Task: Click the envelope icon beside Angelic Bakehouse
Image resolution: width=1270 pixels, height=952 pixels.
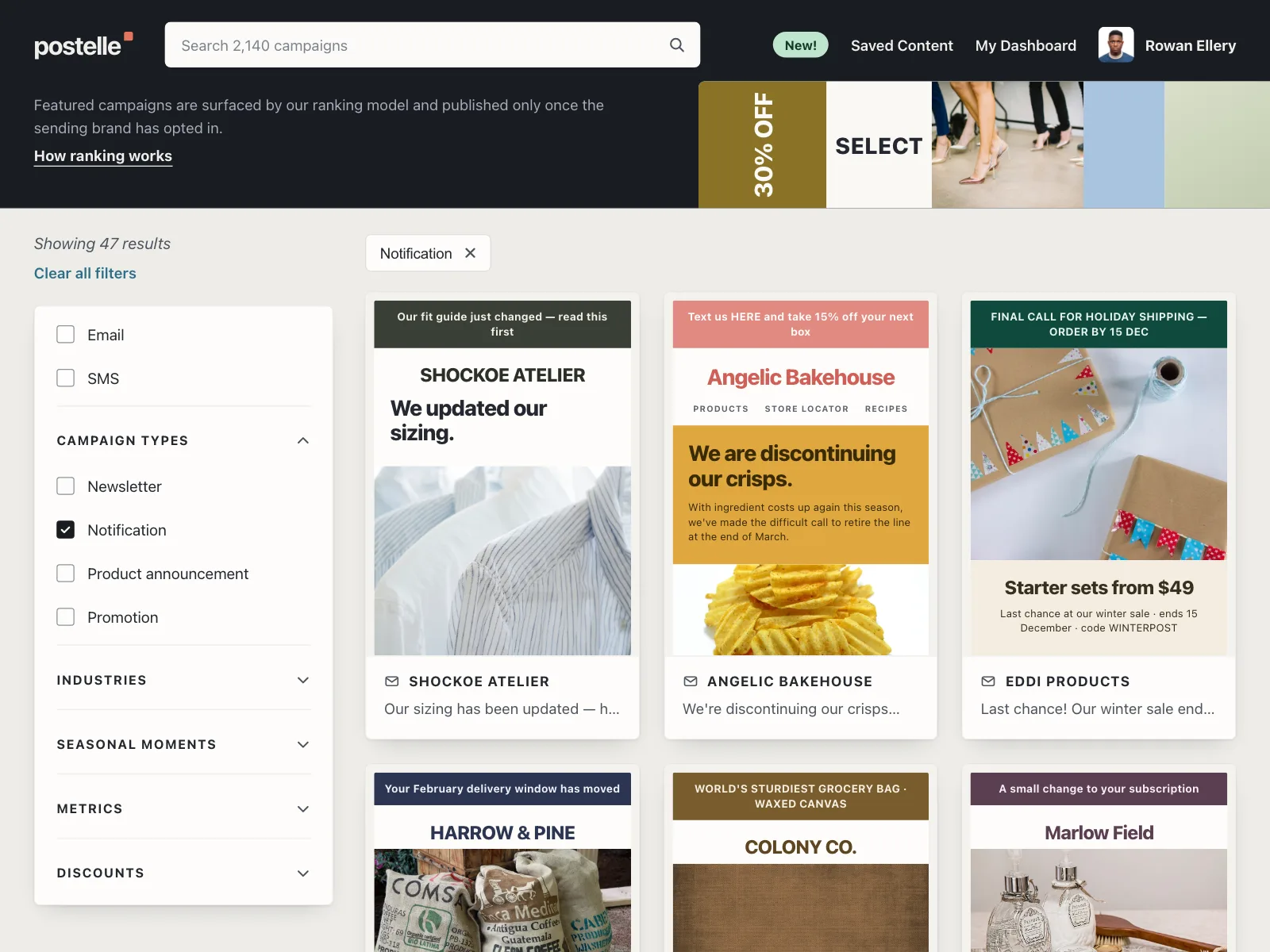Action: [691, 681]
